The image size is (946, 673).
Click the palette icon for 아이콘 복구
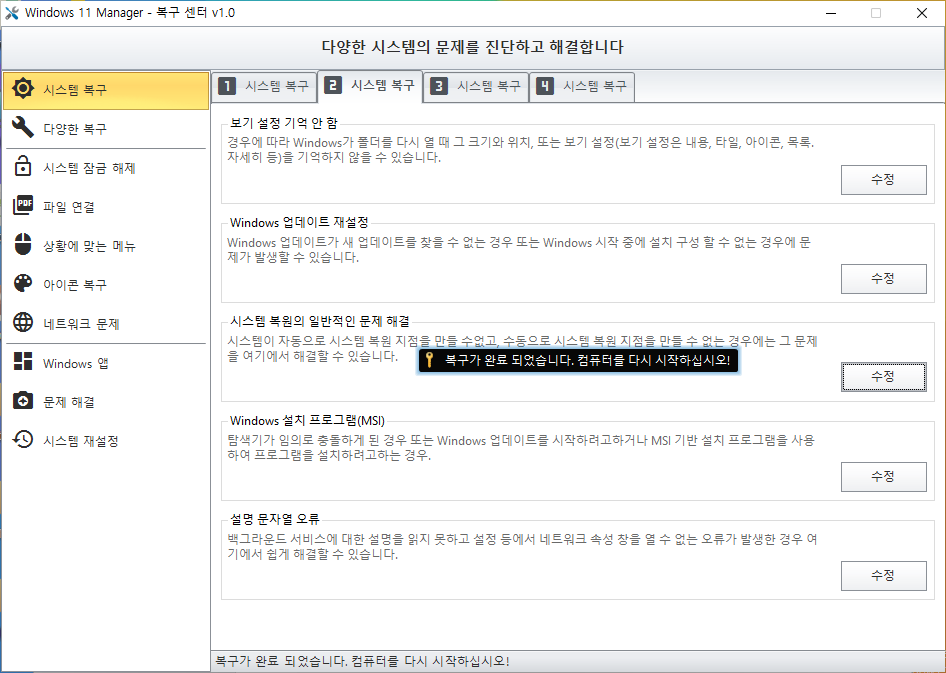pos(23,283)
